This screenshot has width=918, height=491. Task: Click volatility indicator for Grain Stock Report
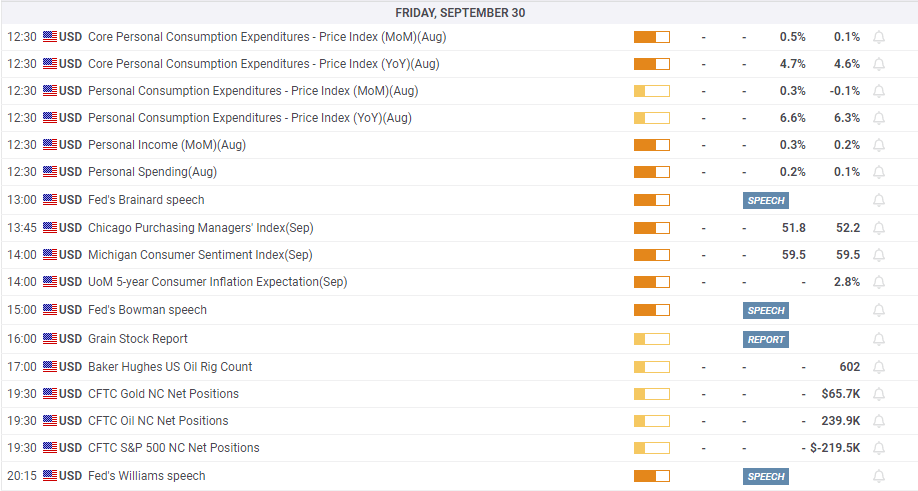[x=651, y=339]
